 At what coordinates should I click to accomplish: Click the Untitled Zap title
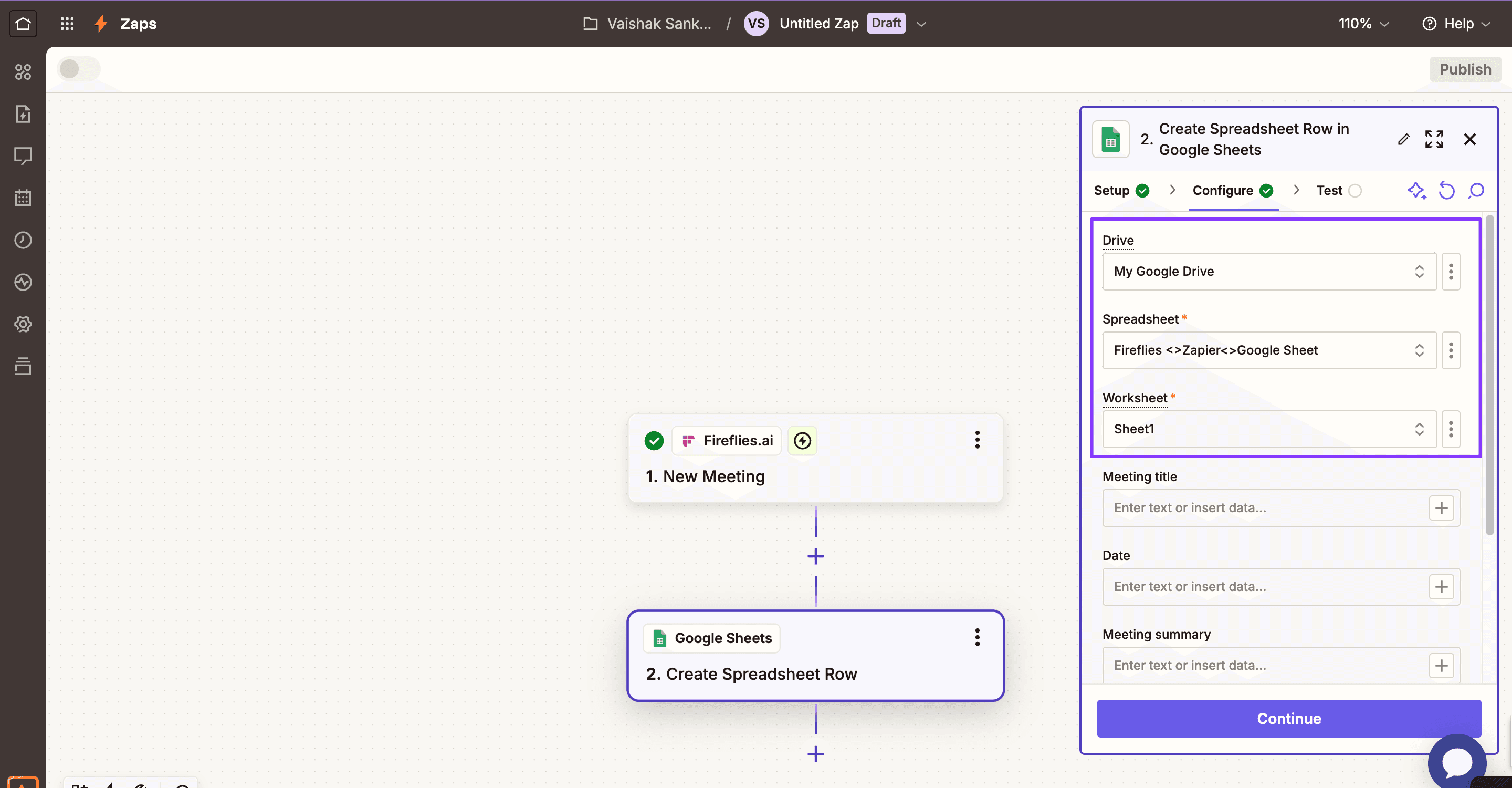[819, 24]
